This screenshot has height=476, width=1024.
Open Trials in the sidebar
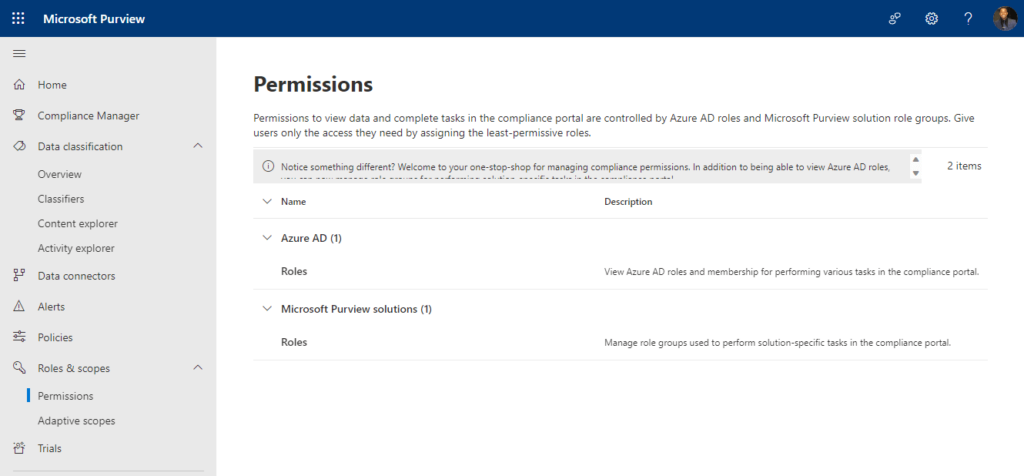pyautogui.click(x=50, y=449)
